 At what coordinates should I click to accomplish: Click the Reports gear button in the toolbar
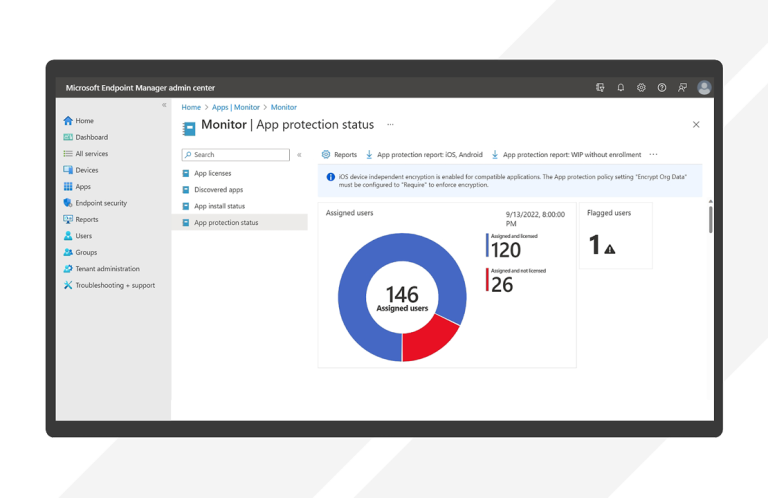339,155
